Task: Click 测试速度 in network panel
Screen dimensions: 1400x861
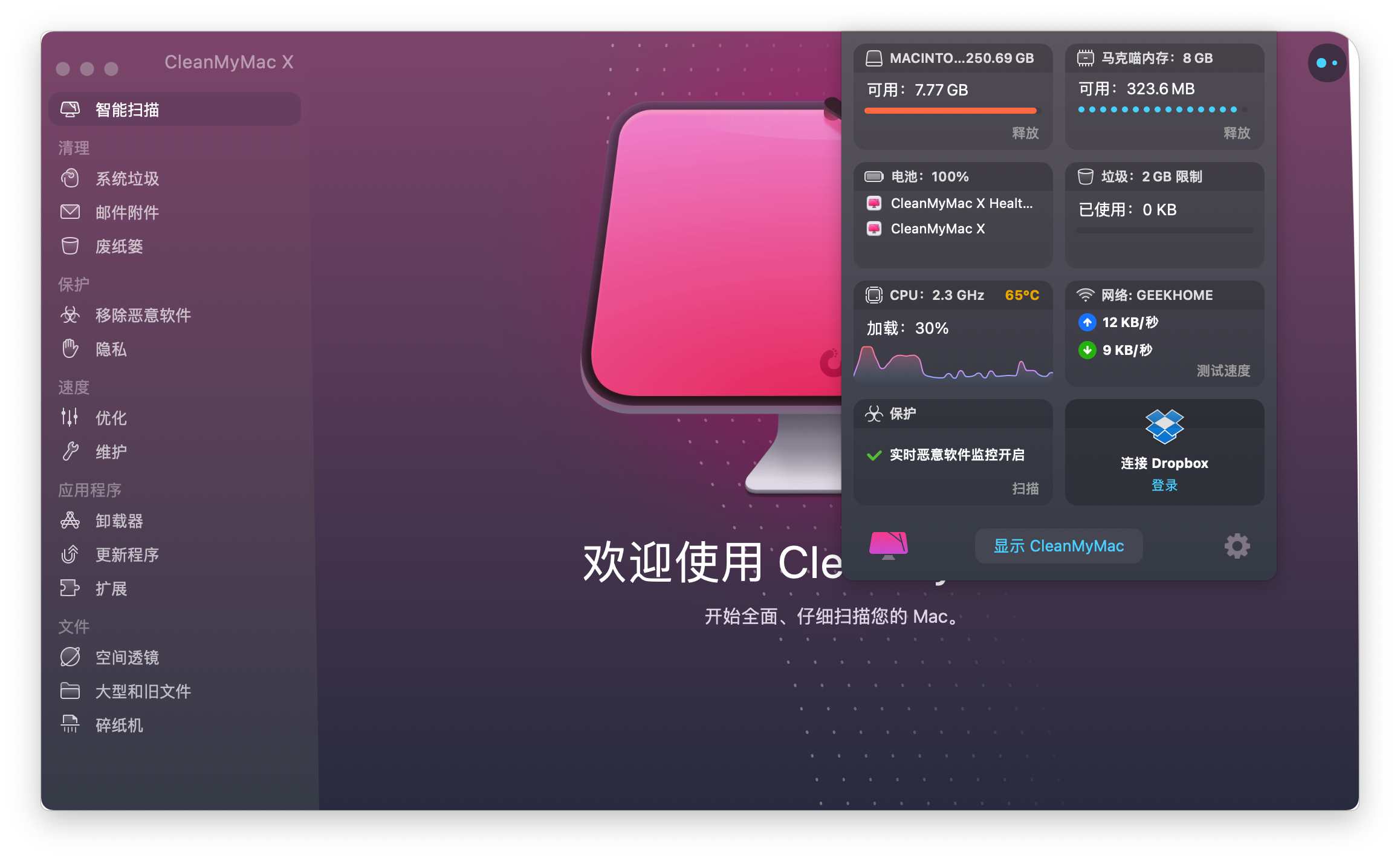Action: tap(1223, 371)
